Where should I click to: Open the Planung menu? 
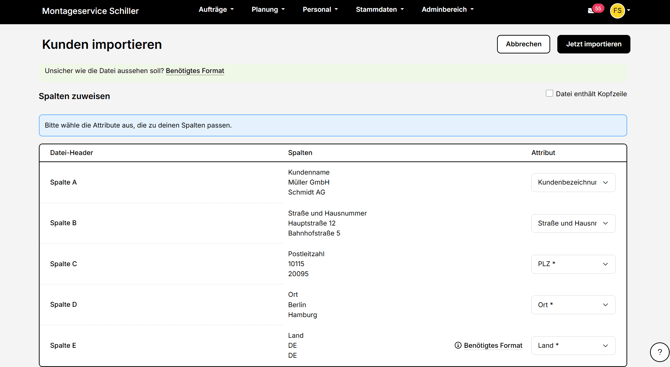(x=268, y=9)
